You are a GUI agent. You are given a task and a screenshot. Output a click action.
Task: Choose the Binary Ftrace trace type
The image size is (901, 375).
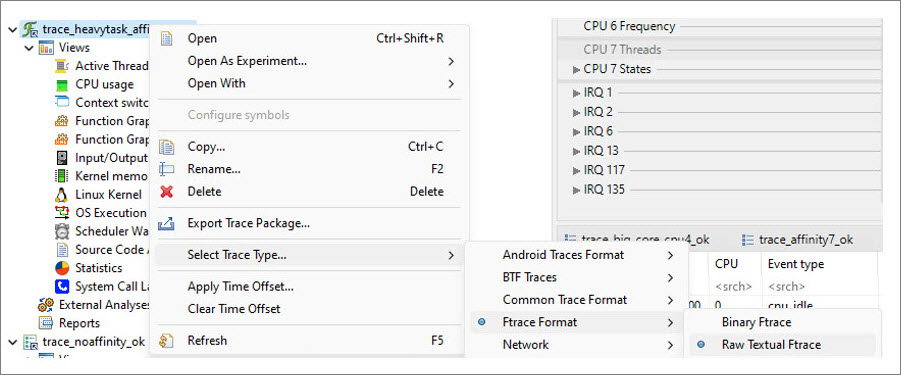[x=756, y=322]
